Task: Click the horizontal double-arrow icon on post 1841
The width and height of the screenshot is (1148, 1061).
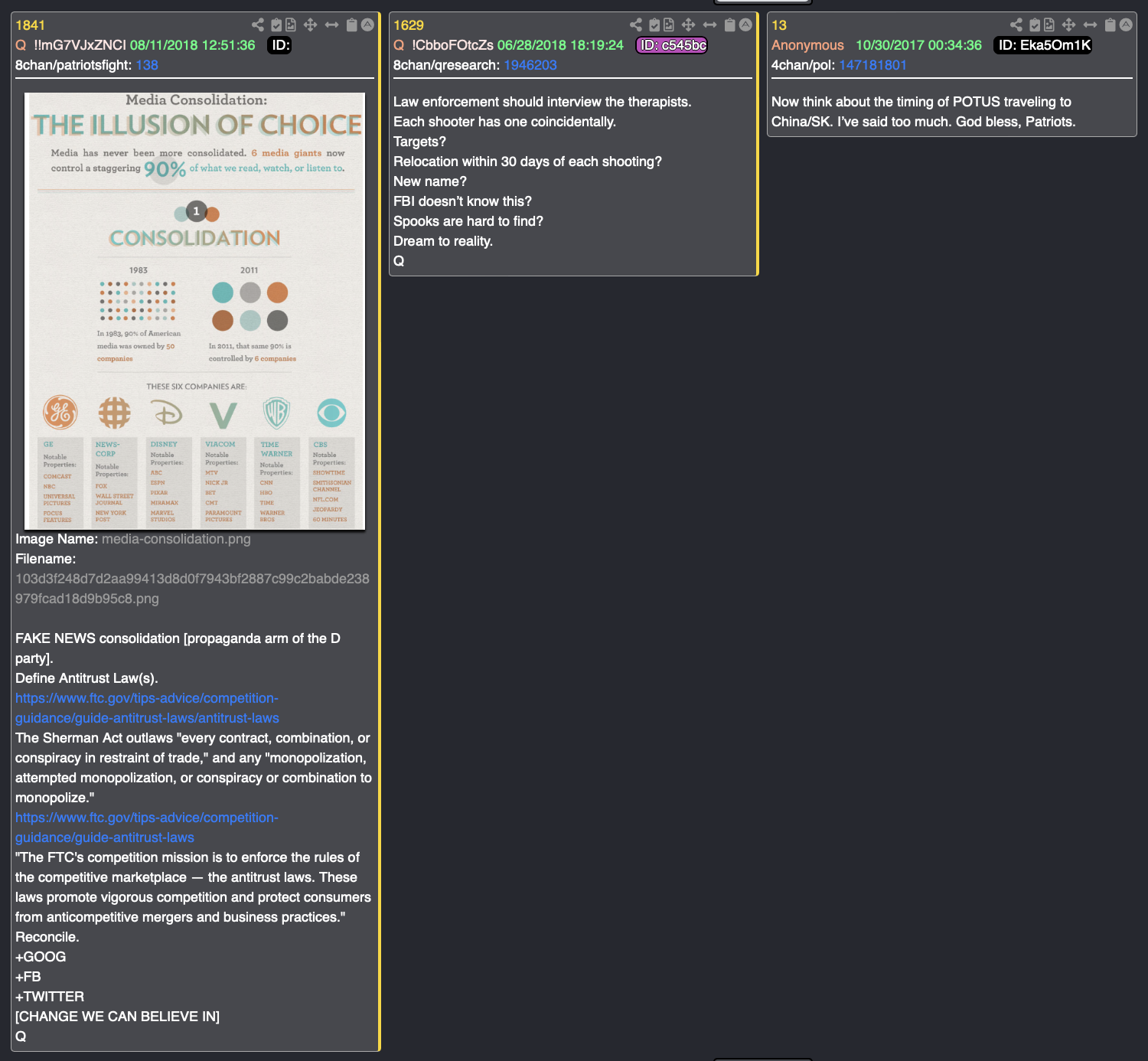Action: 331,24
